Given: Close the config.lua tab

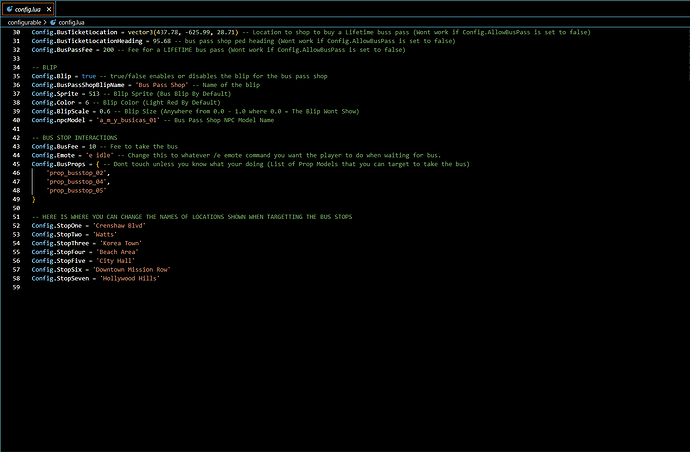Looking at the screenshot, I should click(49, 9).
